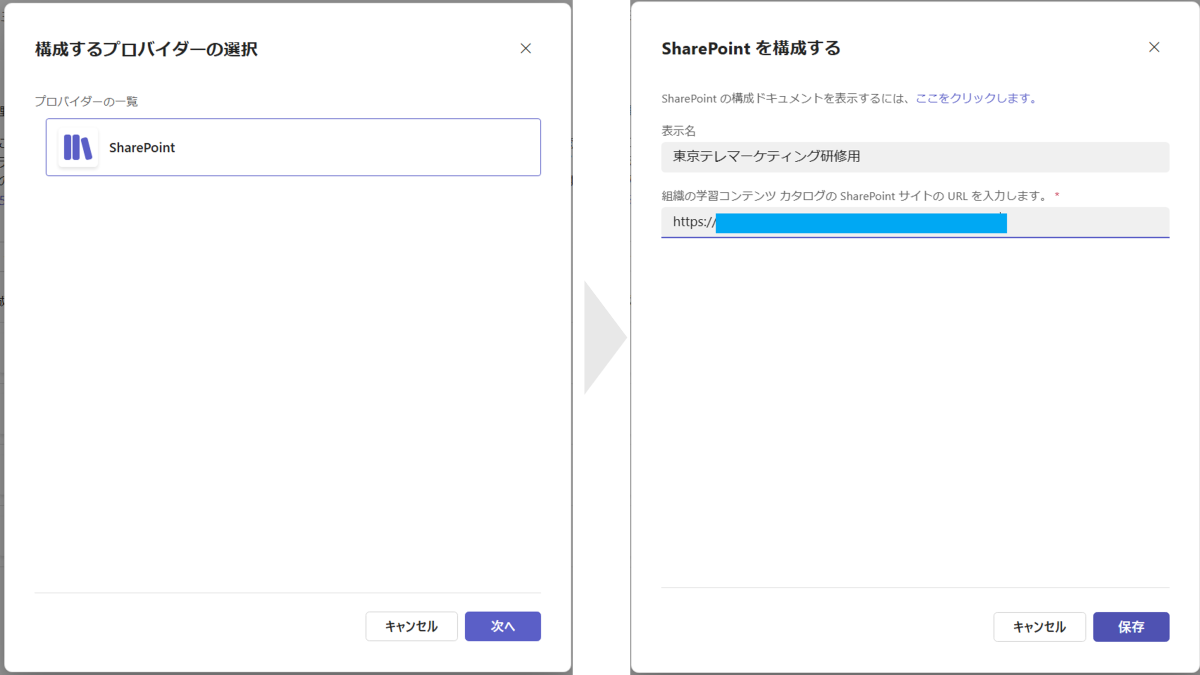Close the SharePoint configuration dialog

pyautogui.click(x=1154, y=47)
